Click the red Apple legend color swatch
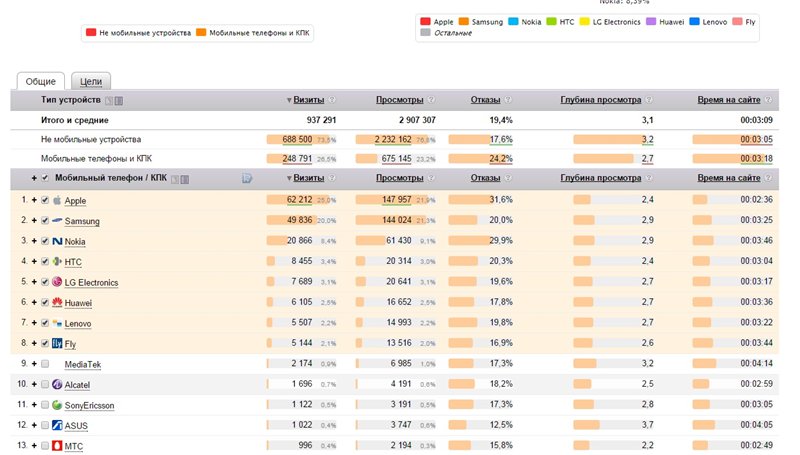 click(x=426, y=21)
